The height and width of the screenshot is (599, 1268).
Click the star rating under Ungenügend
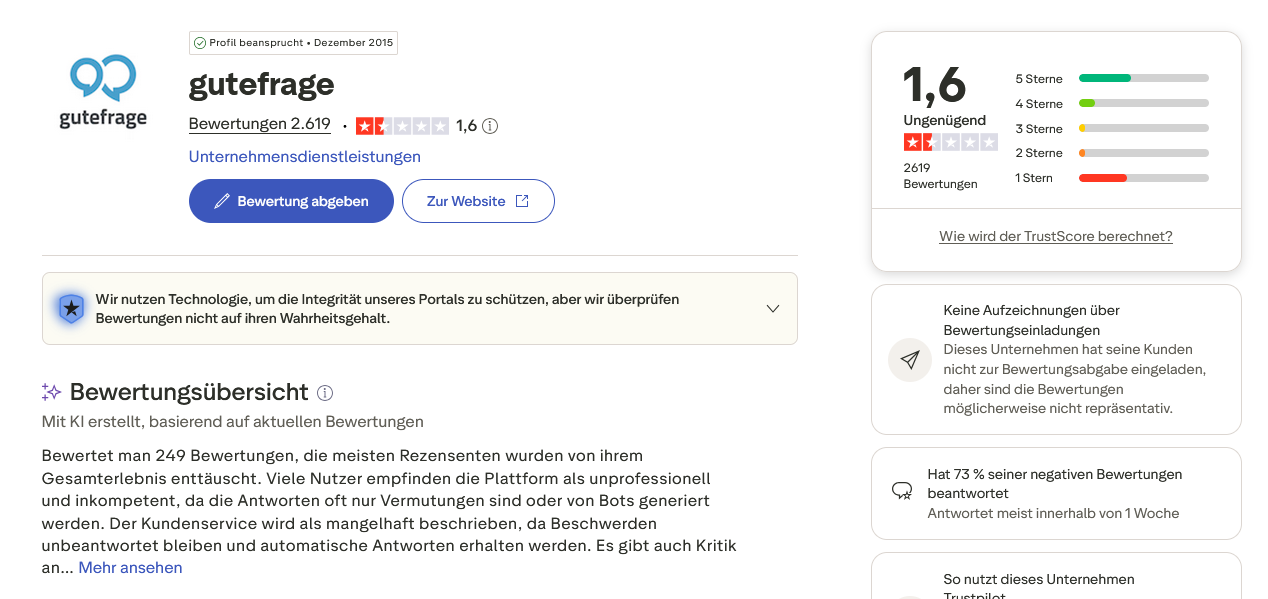pyautogui.click(x=950, y=142)
